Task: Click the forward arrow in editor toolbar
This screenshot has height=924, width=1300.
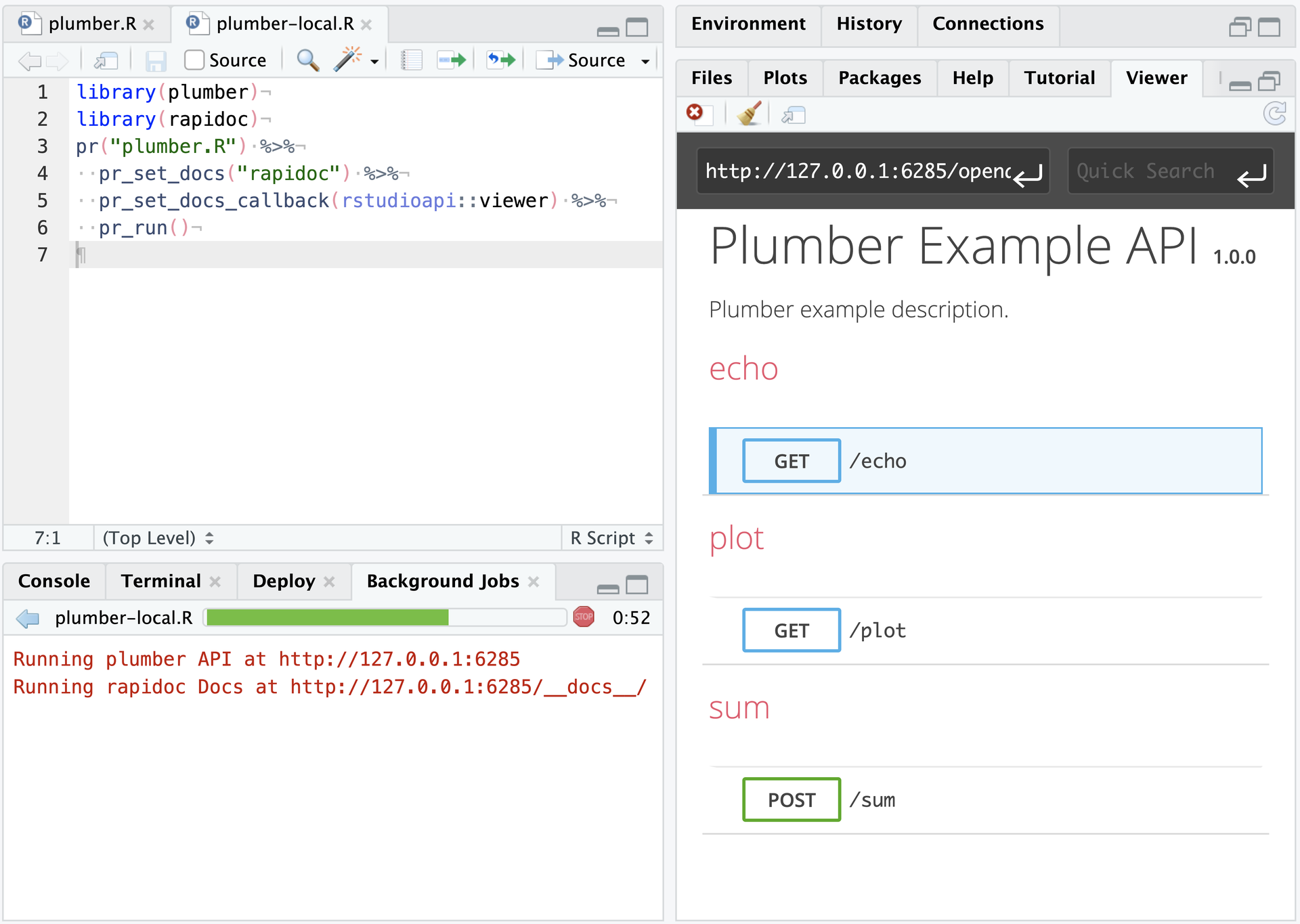Action: (x=58, y=61)
